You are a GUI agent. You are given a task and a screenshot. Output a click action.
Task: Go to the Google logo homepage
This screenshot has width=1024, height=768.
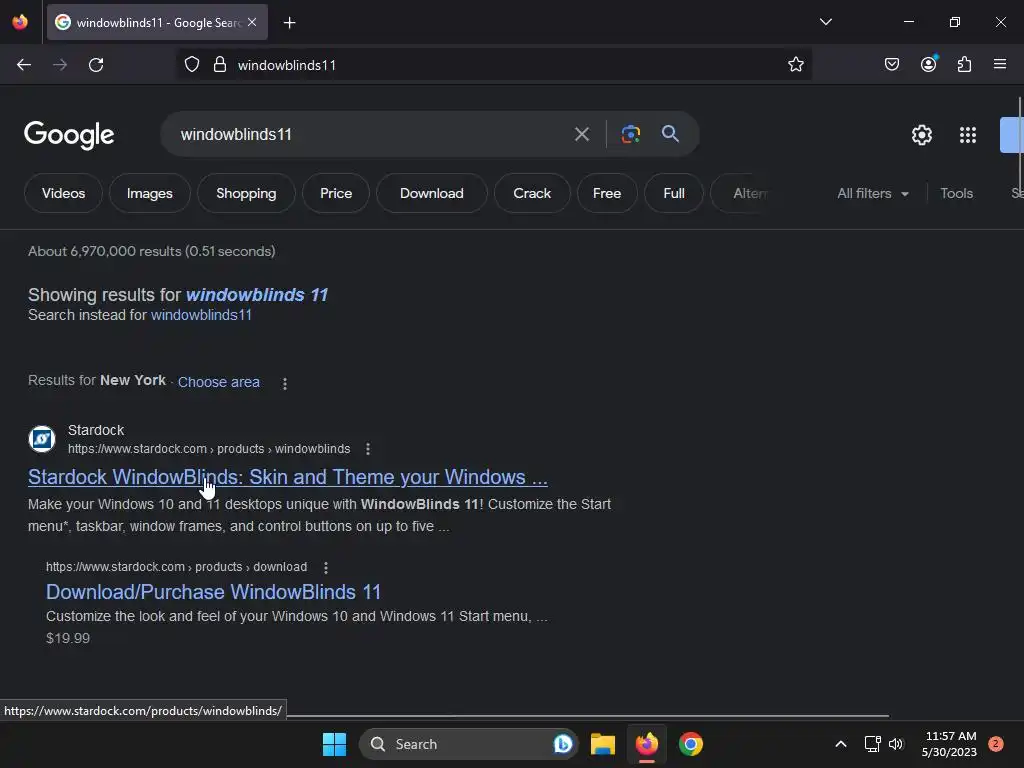pyautogui.click(x=69, y=135)
